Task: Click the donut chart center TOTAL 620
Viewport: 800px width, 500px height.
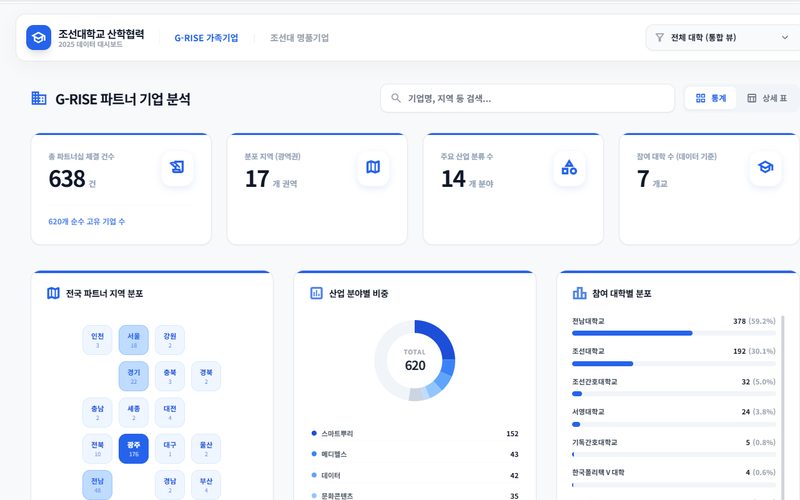Action: click(x=415, y=361)
